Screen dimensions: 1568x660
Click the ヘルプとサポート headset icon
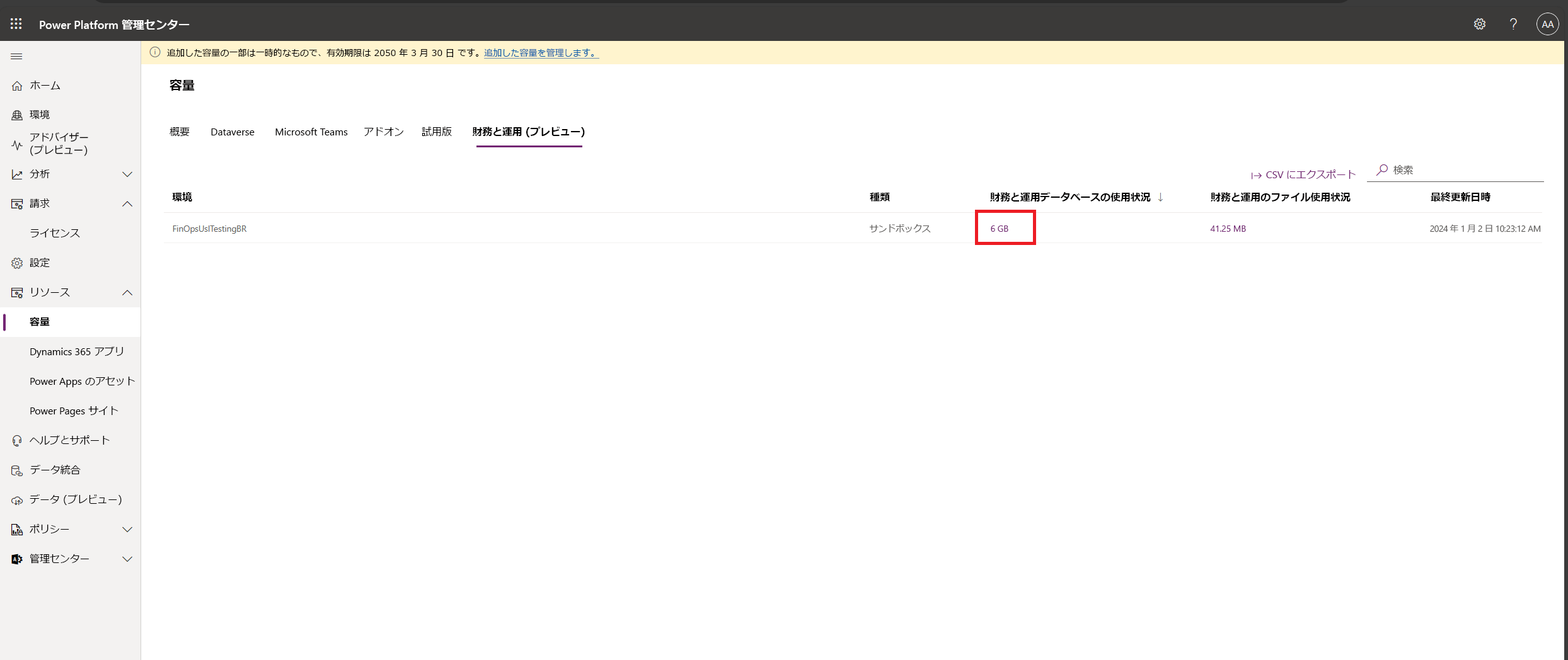pyautogui.click(x=17, y=440)
